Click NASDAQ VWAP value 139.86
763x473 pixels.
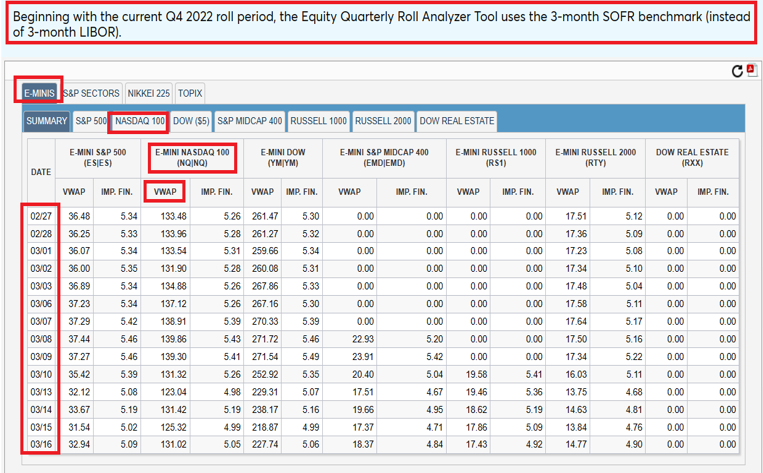[173, 339]
